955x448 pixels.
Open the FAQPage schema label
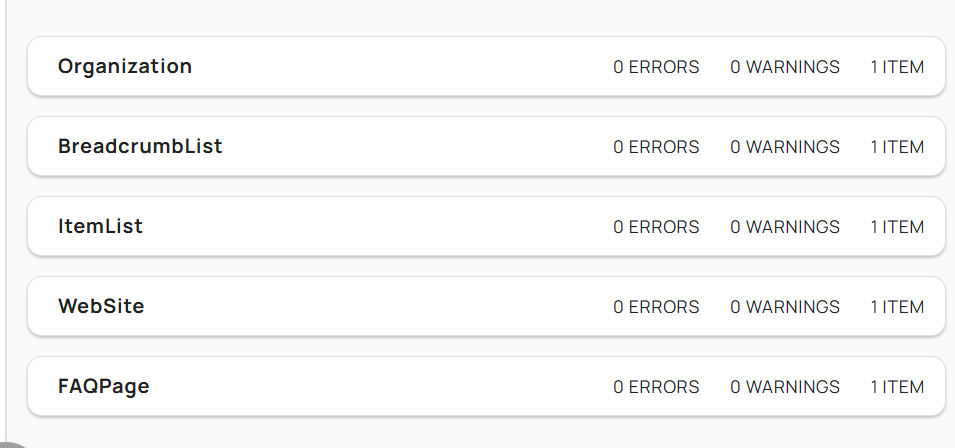[x=104, y=387]
